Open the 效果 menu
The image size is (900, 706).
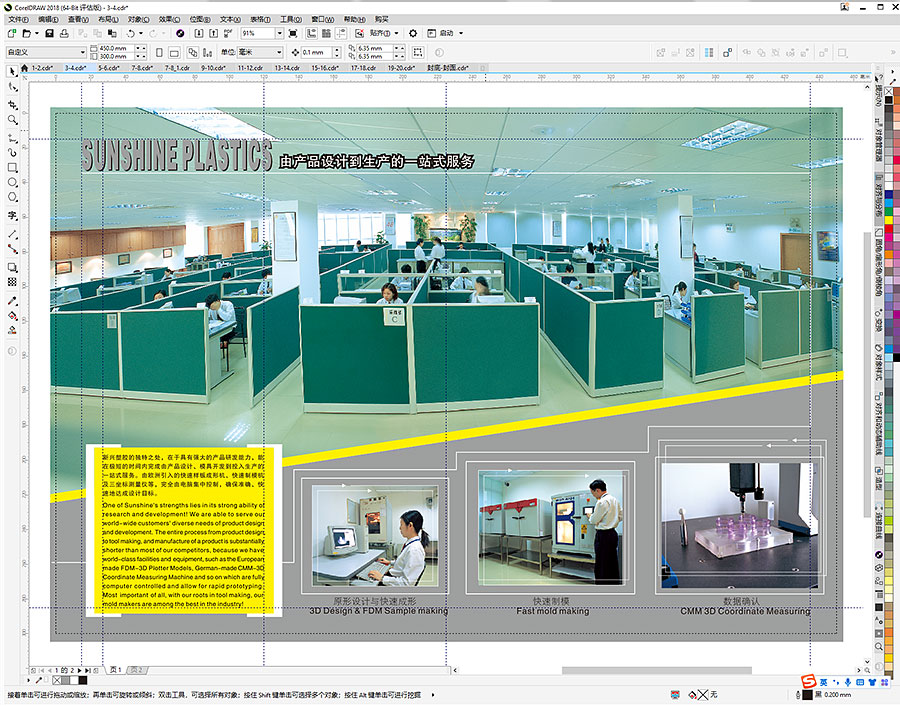coord(169,19)
